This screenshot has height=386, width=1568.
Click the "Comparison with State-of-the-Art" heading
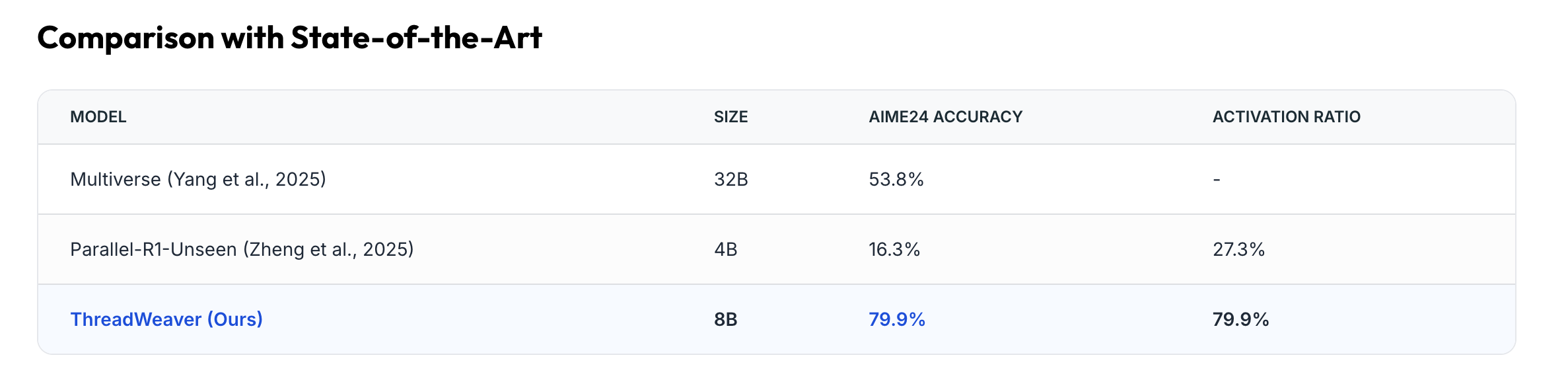click(x=289, y=38)
